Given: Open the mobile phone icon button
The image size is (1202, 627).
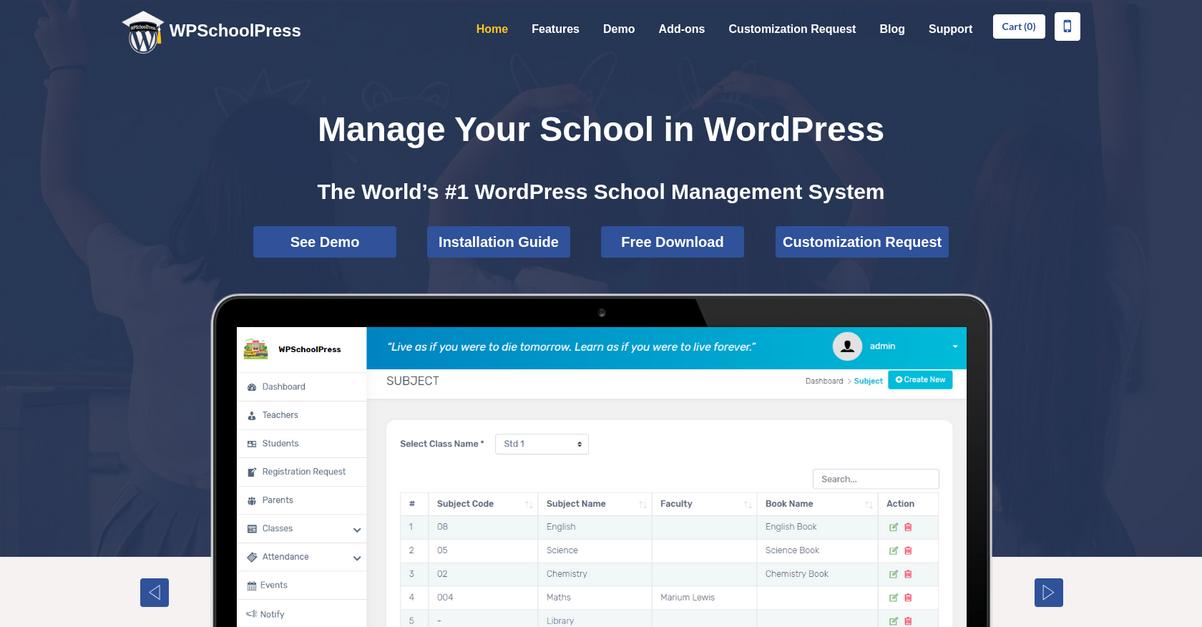Looking at the screenshot, I should (x=1067, y=27).
